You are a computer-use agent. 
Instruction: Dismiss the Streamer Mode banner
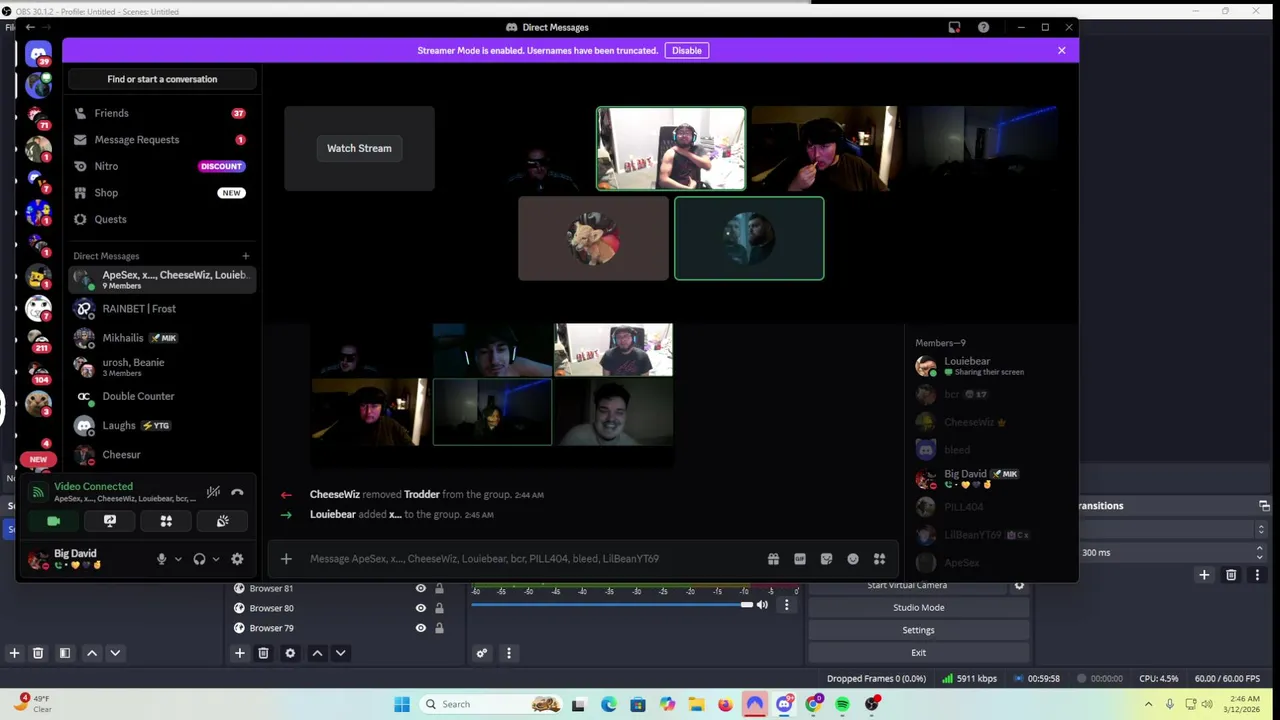tap(1062, 50)
